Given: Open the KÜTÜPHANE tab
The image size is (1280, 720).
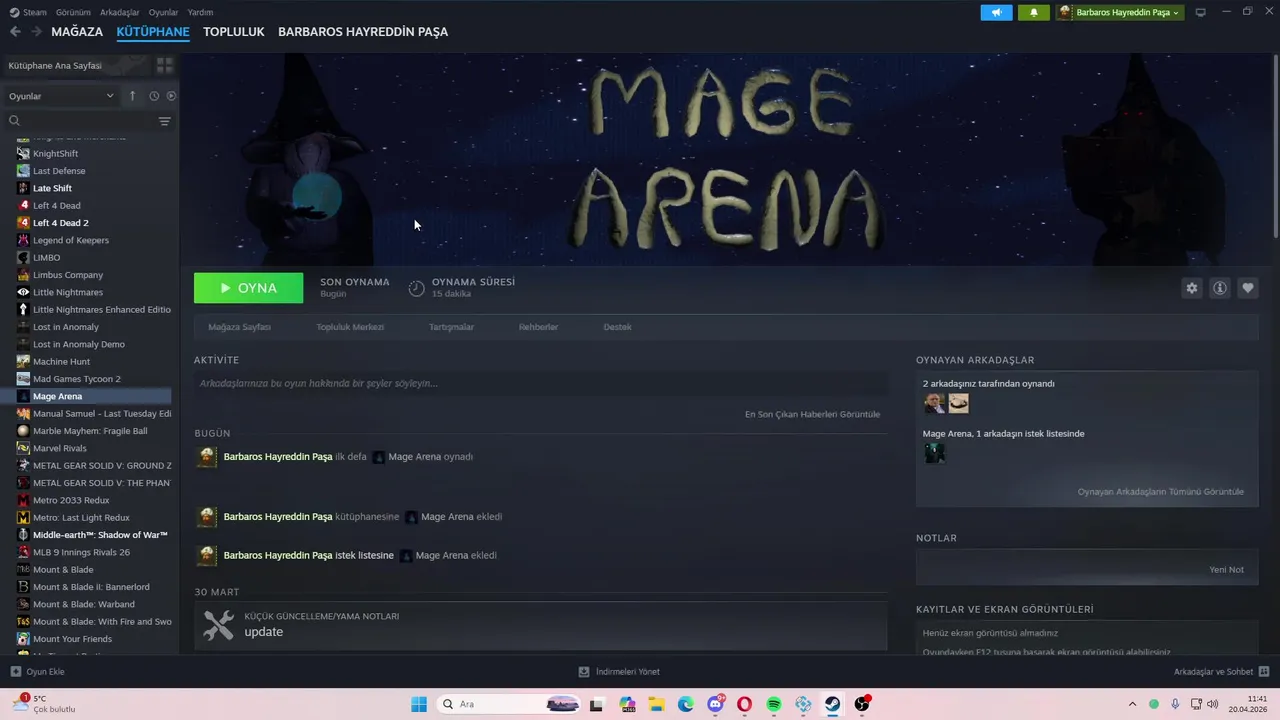Looking at the screenshot, I should [x=153, y=32].
